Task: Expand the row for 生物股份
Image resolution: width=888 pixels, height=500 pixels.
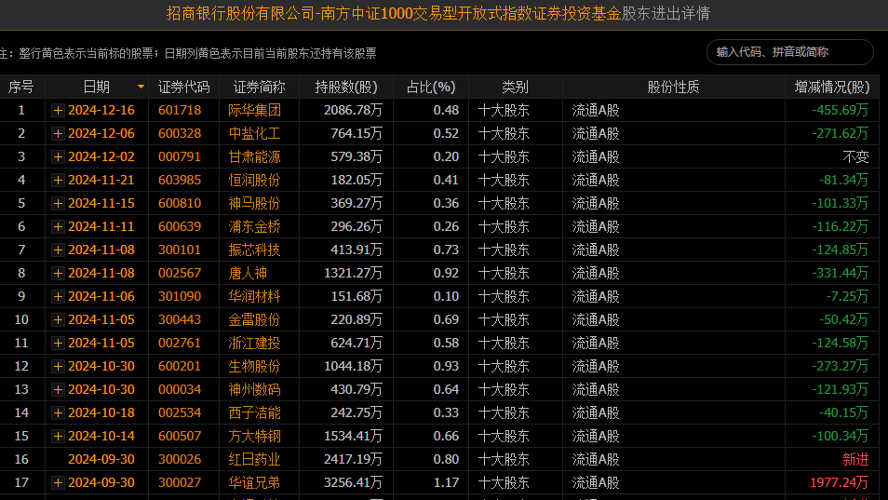Action: pos(58,366)
